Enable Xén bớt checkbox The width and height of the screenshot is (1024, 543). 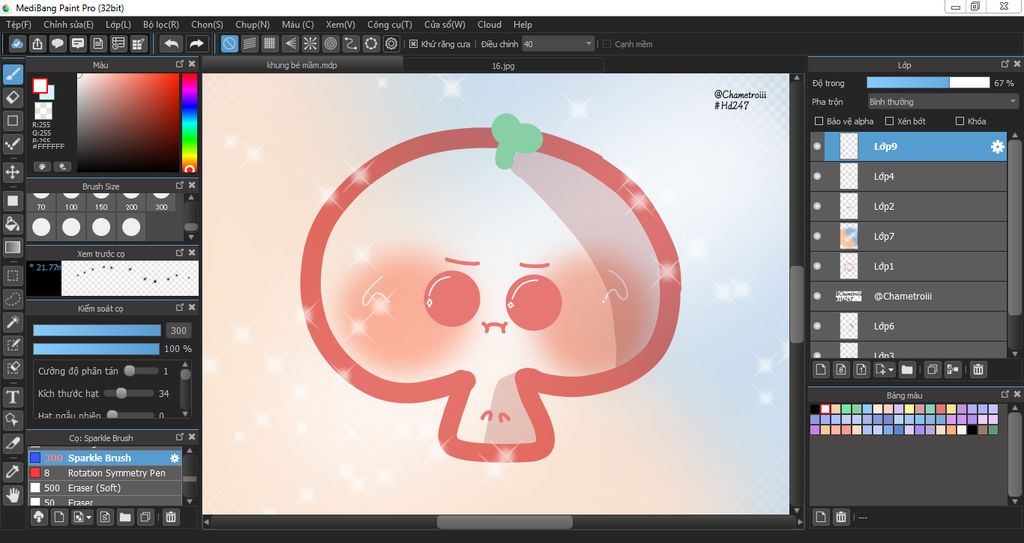tap(889, 121)
